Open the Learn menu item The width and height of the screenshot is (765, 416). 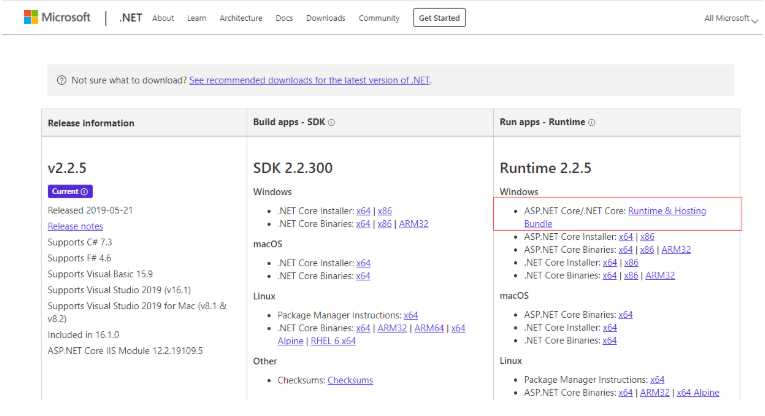(x=197, y=18)
